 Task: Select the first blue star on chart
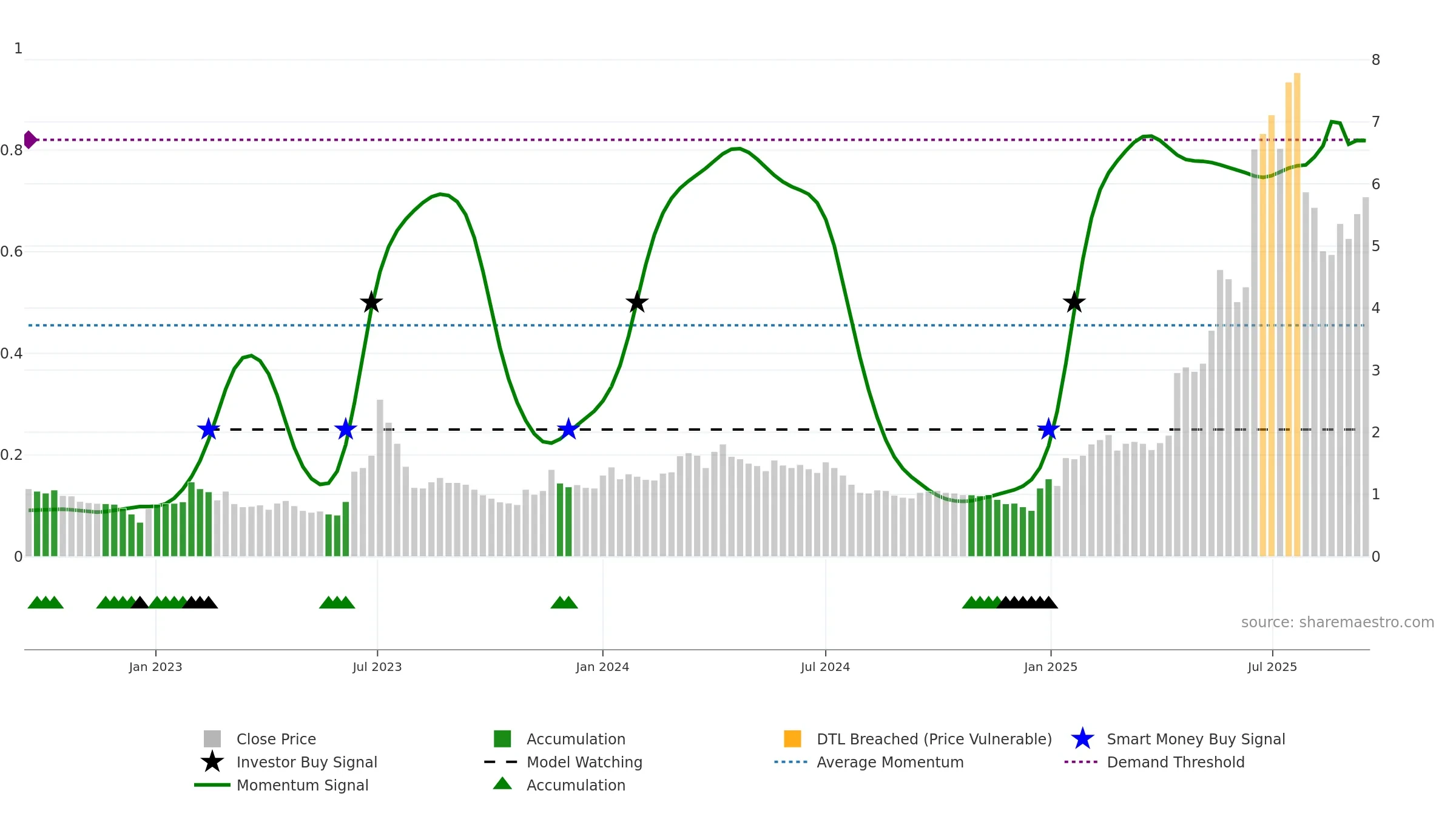point(209,429)
